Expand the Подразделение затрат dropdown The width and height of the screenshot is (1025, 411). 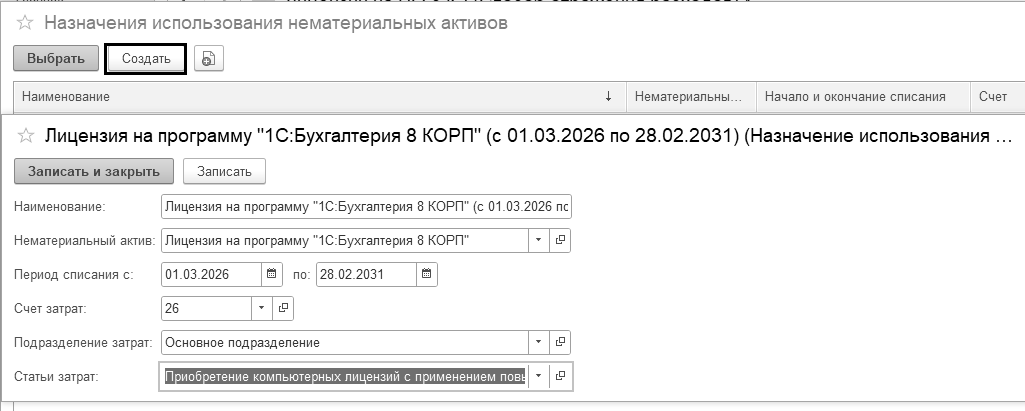coord(539,342)
